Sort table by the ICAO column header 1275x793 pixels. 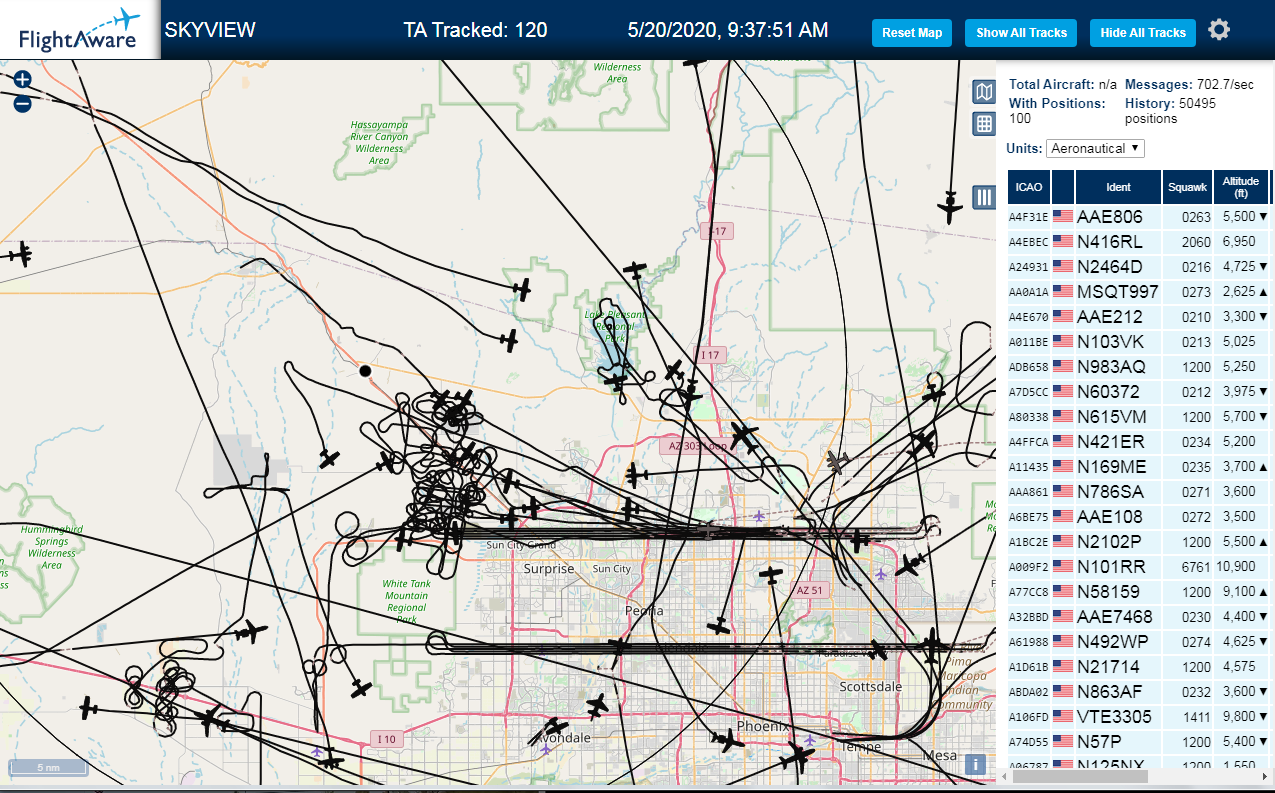click(x=1027, y=187)
